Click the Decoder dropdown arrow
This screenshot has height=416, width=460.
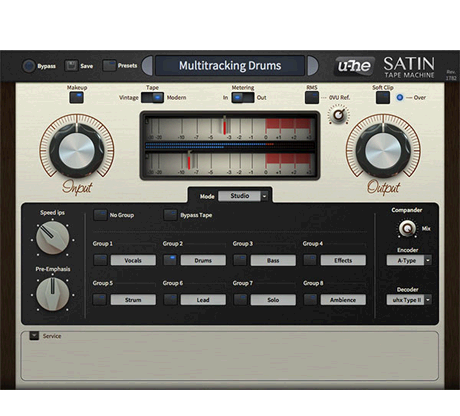click(428, 300)
